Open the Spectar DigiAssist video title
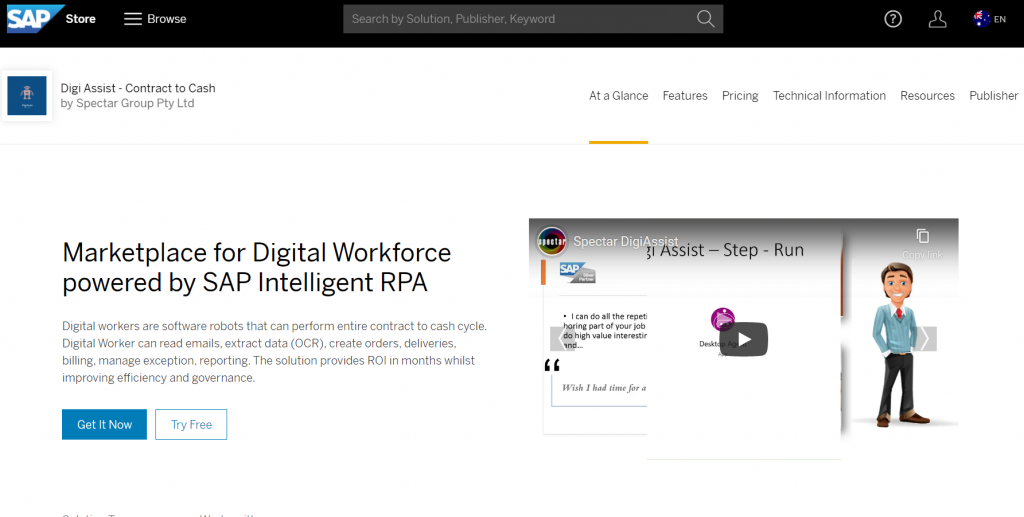Viewport: 1024px width, 517px height. tap(626, 242)
